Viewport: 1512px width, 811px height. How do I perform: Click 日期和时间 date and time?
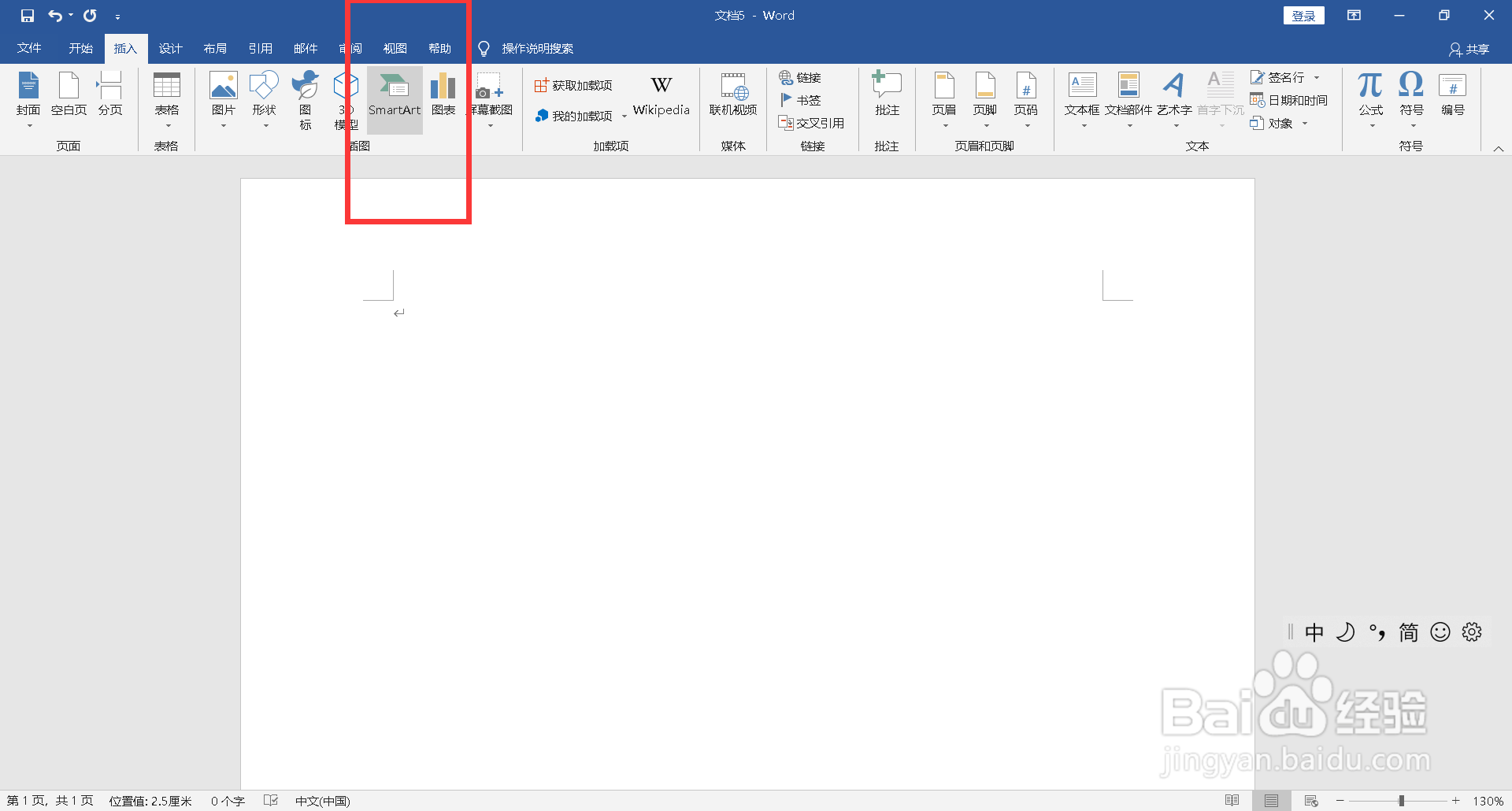coord(1289,100)
